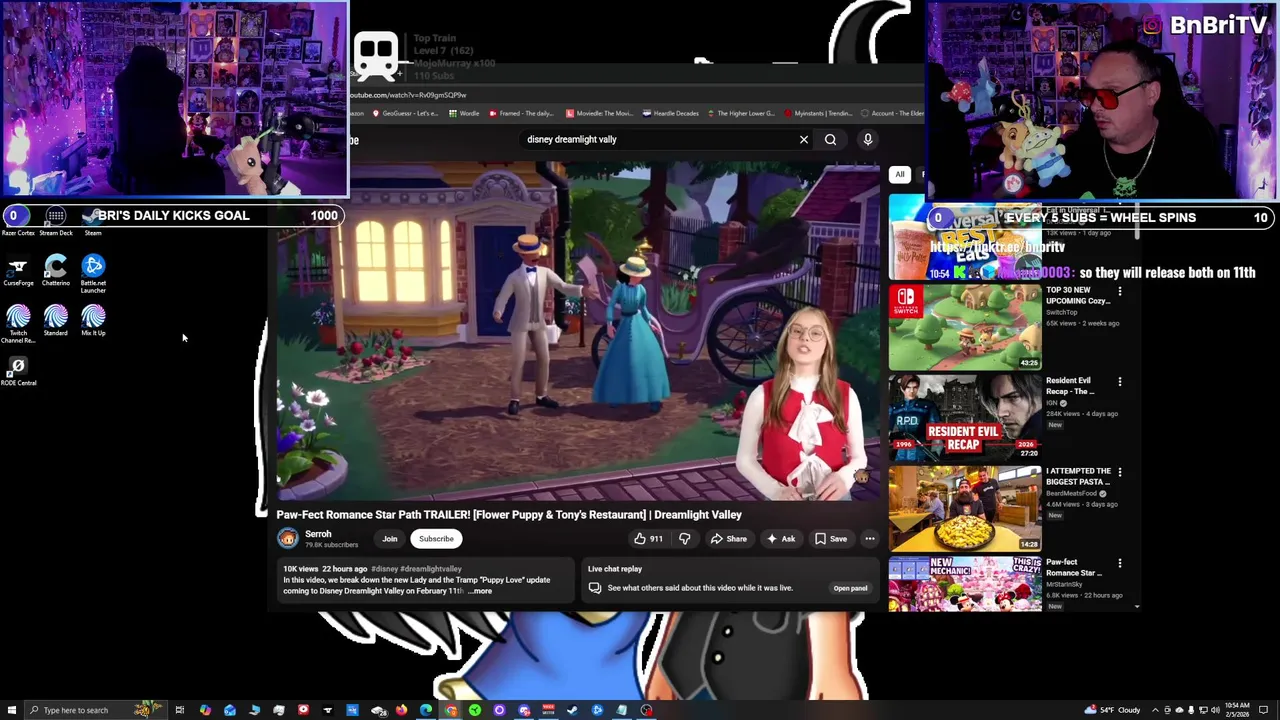1280x720 pixels.
Task: Open the Serroh channel name link
Action: pyautogui.click(x=318, y=534)
